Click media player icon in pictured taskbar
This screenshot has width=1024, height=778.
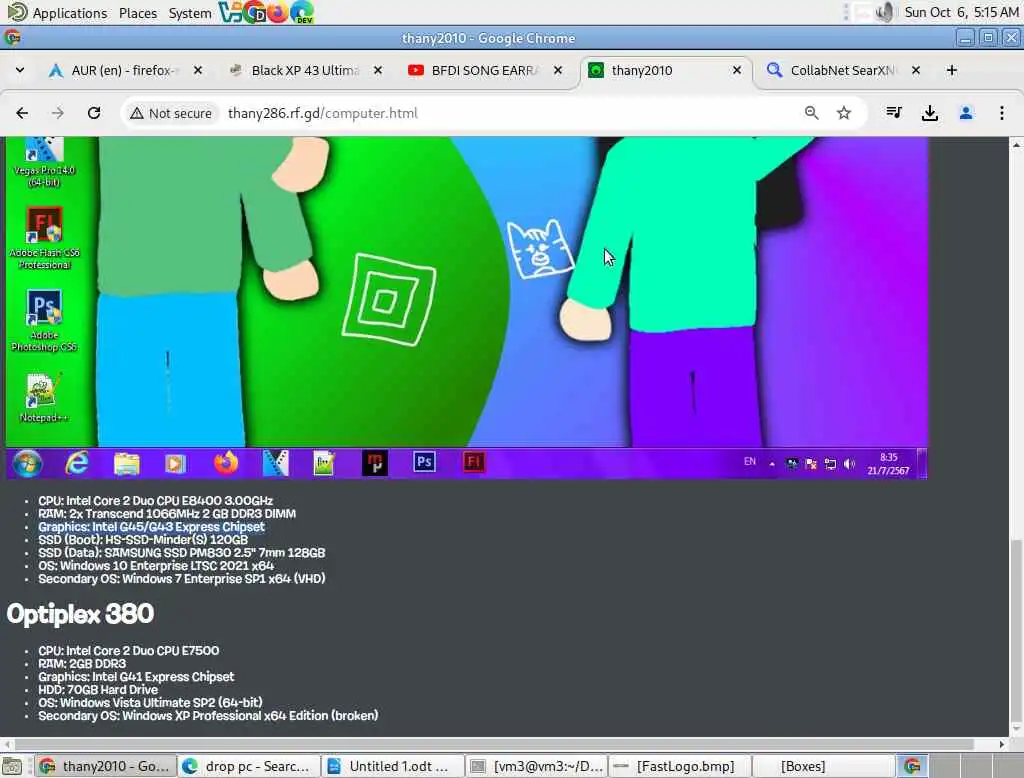coord(175,464)
